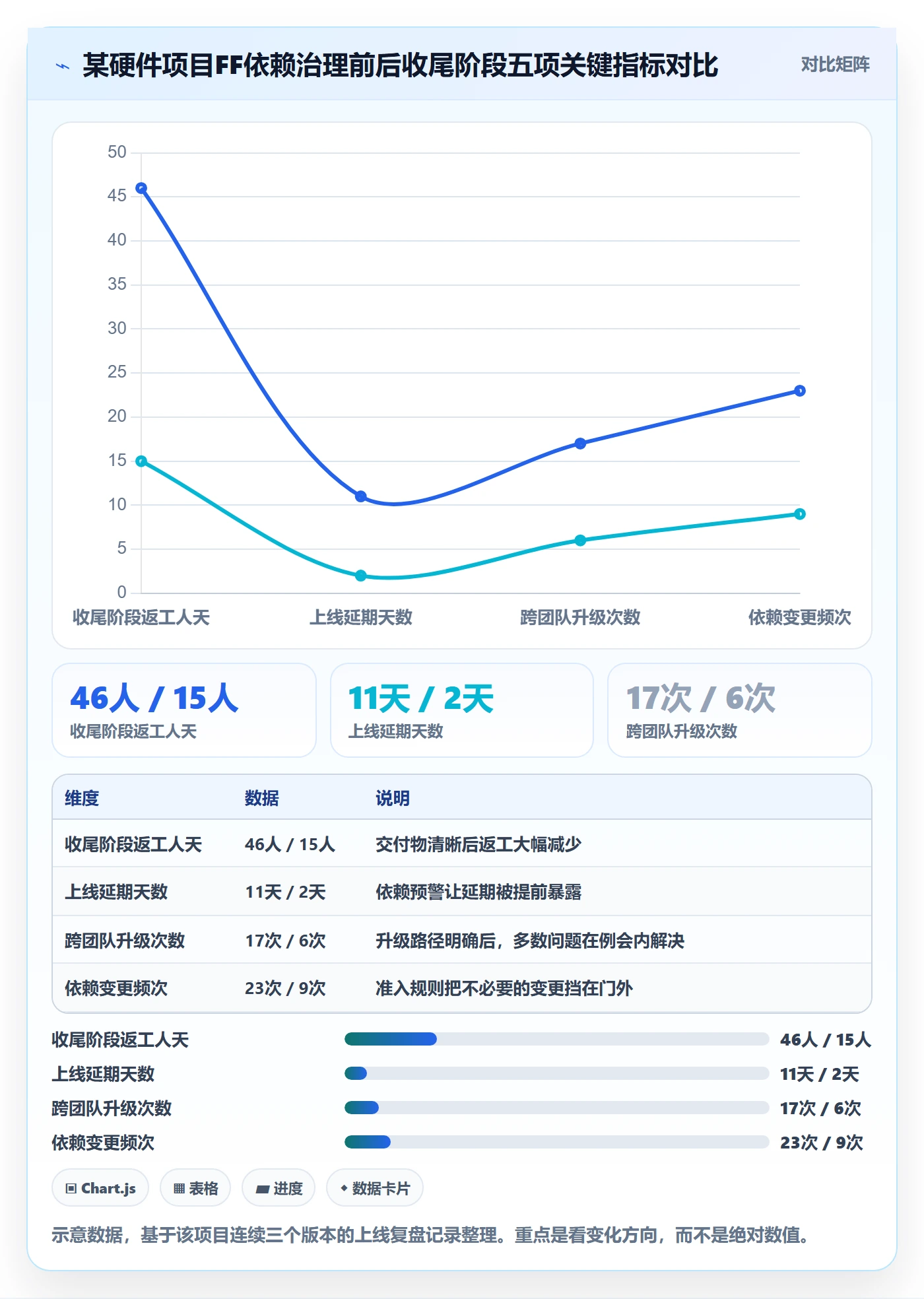
Task: Click x-axis label 收尾阶段返工人天
Action: click(x=141, y=617)
